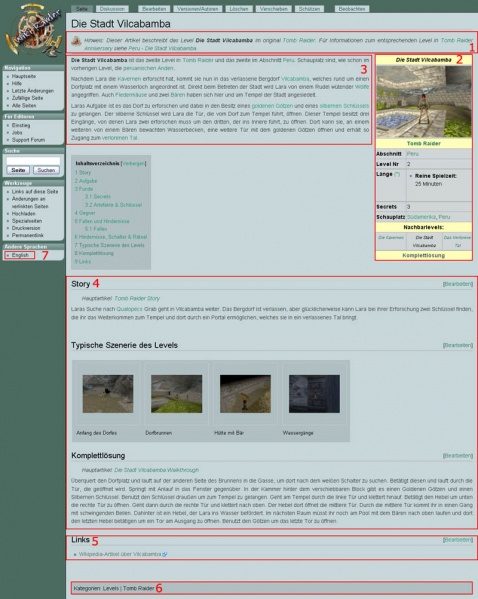Jump to '5.1 Fallen' in the contents

[96, 229]
